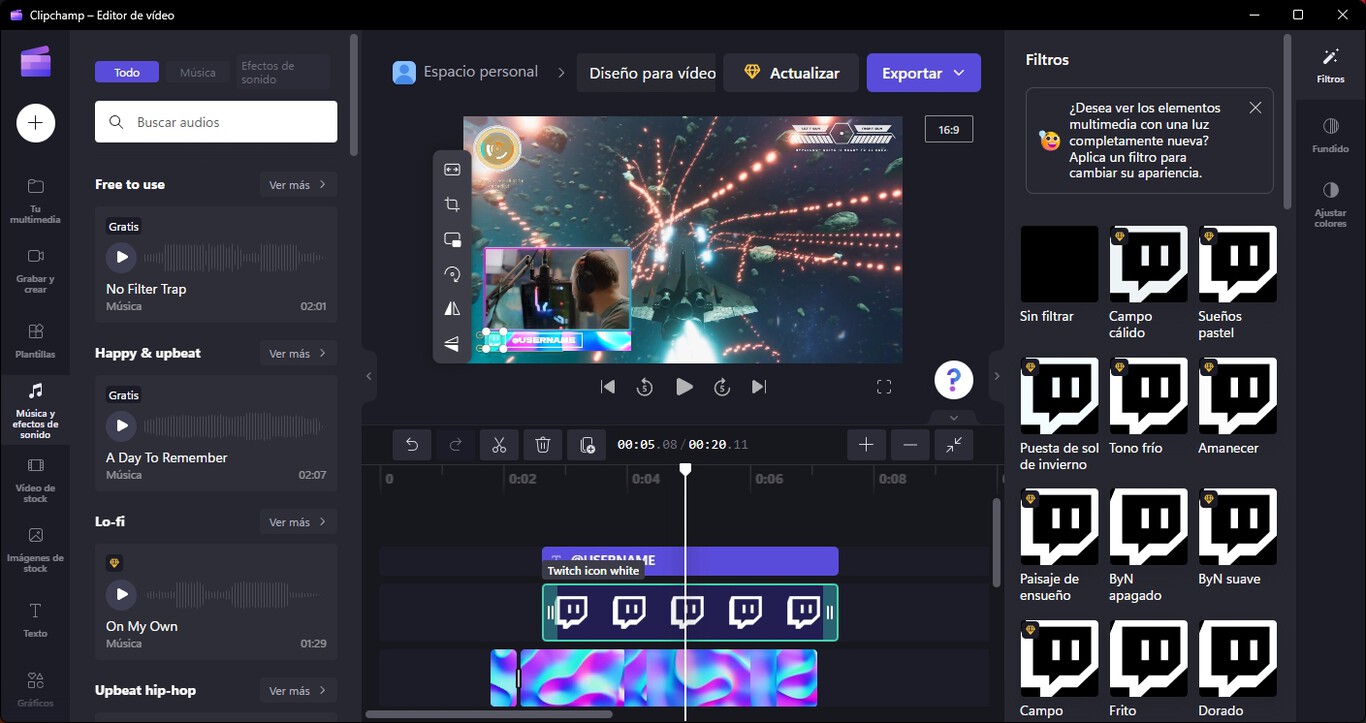Rotate the selected clip
Viewport: 1366px width, 723px height.
point(452,273)
